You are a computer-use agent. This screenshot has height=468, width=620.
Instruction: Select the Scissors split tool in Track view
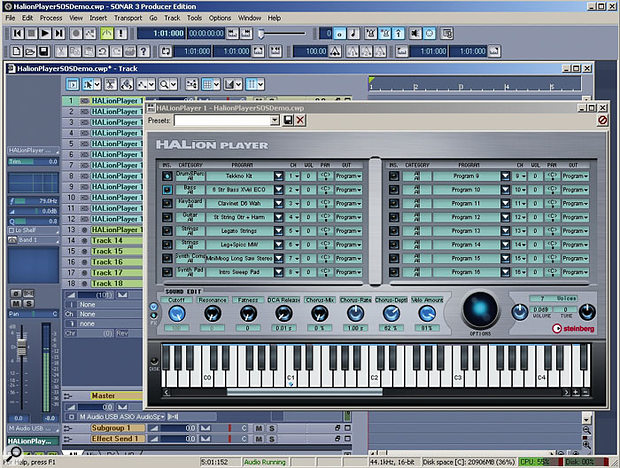(x=111, y=84)
